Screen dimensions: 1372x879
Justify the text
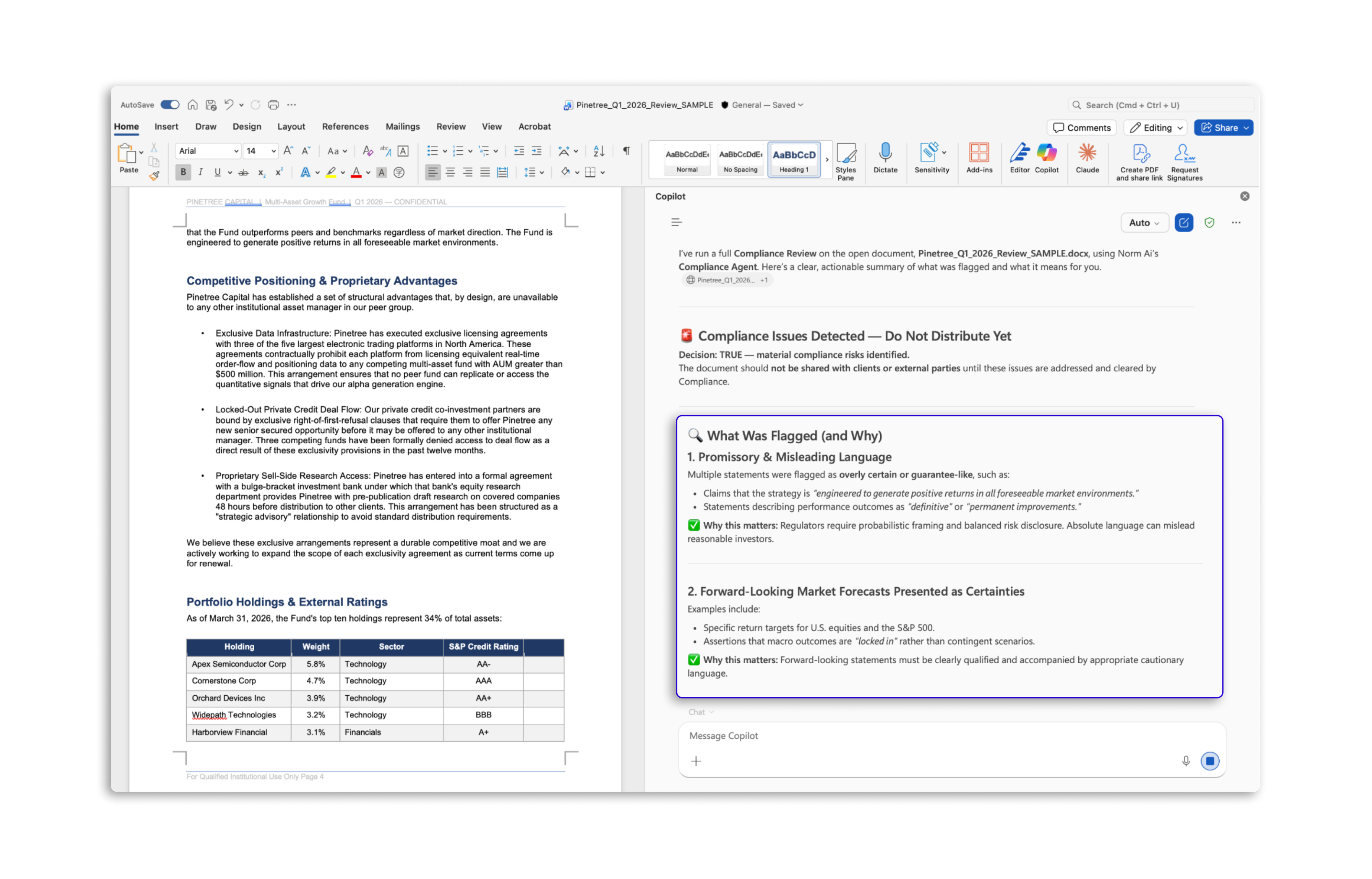pos(484,173)
